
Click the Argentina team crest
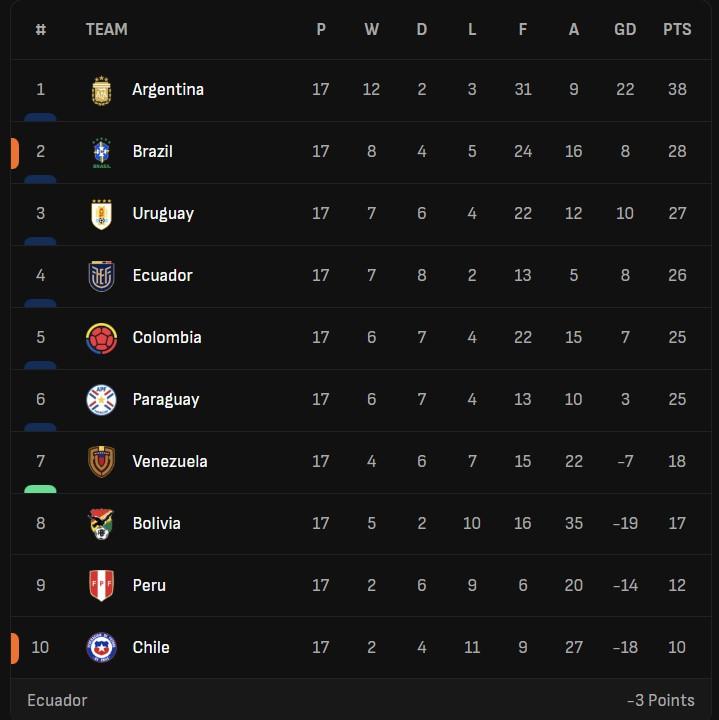(x=101, y=90)
